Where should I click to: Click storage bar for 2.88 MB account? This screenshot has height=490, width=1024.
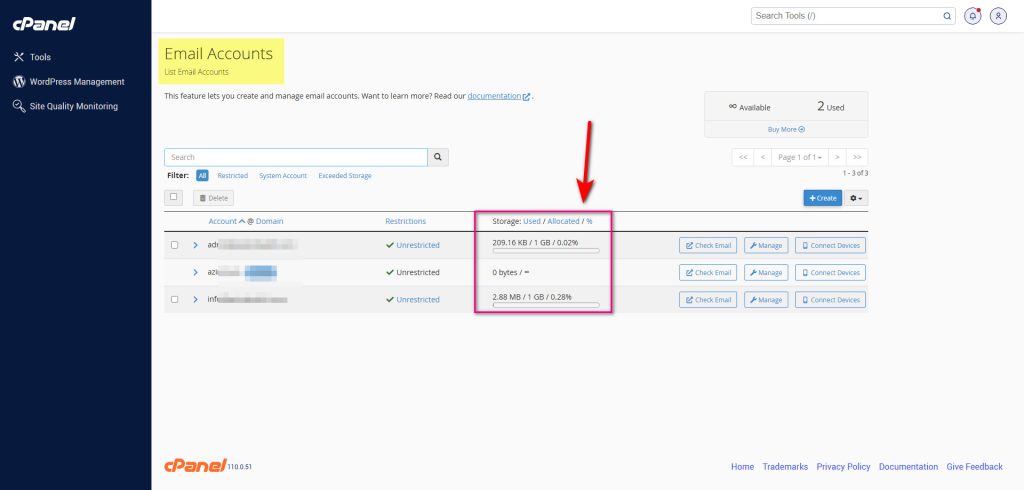[546, 305]
